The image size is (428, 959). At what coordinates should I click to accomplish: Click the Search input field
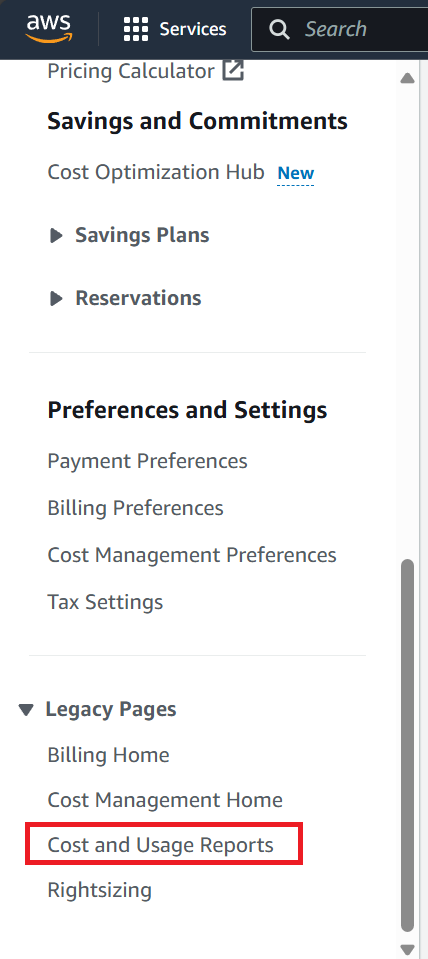(340, 29)
